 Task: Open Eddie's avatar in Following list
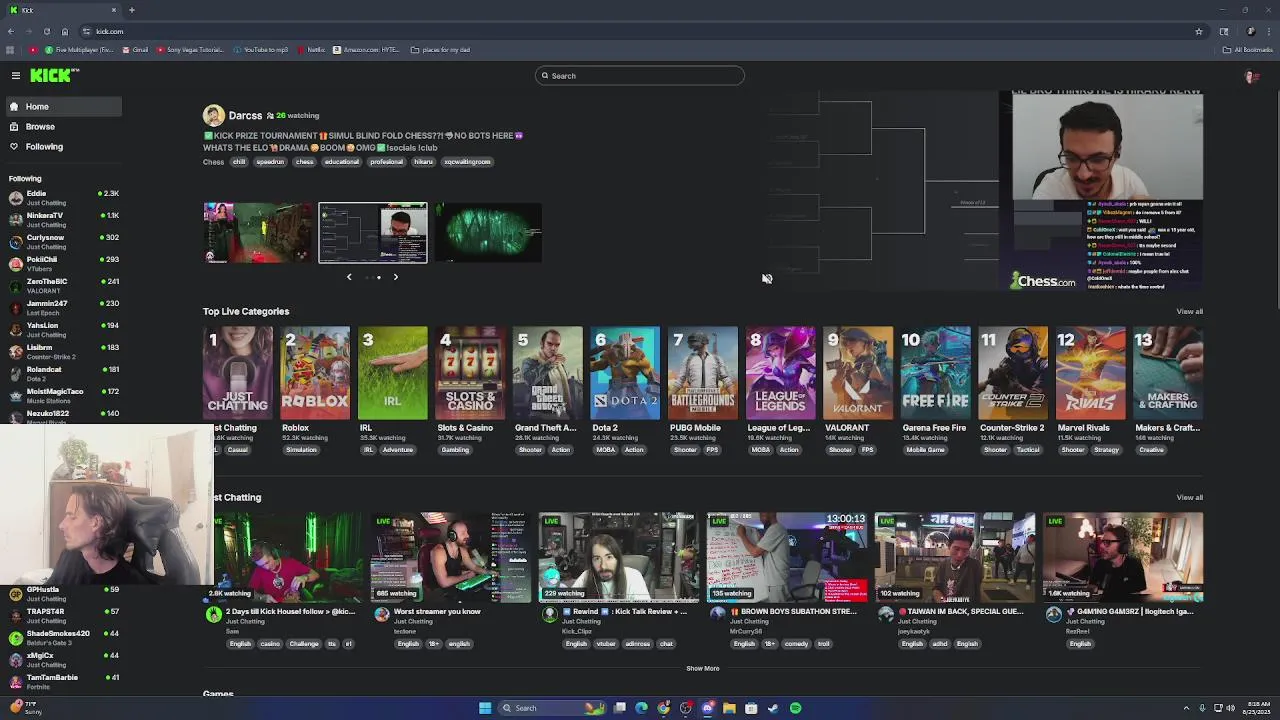(x=15, y=197)
